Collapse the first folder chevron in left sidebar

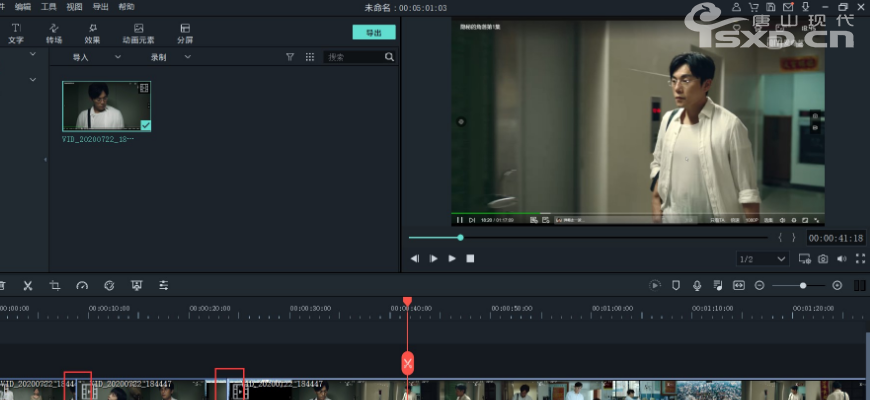33,54
